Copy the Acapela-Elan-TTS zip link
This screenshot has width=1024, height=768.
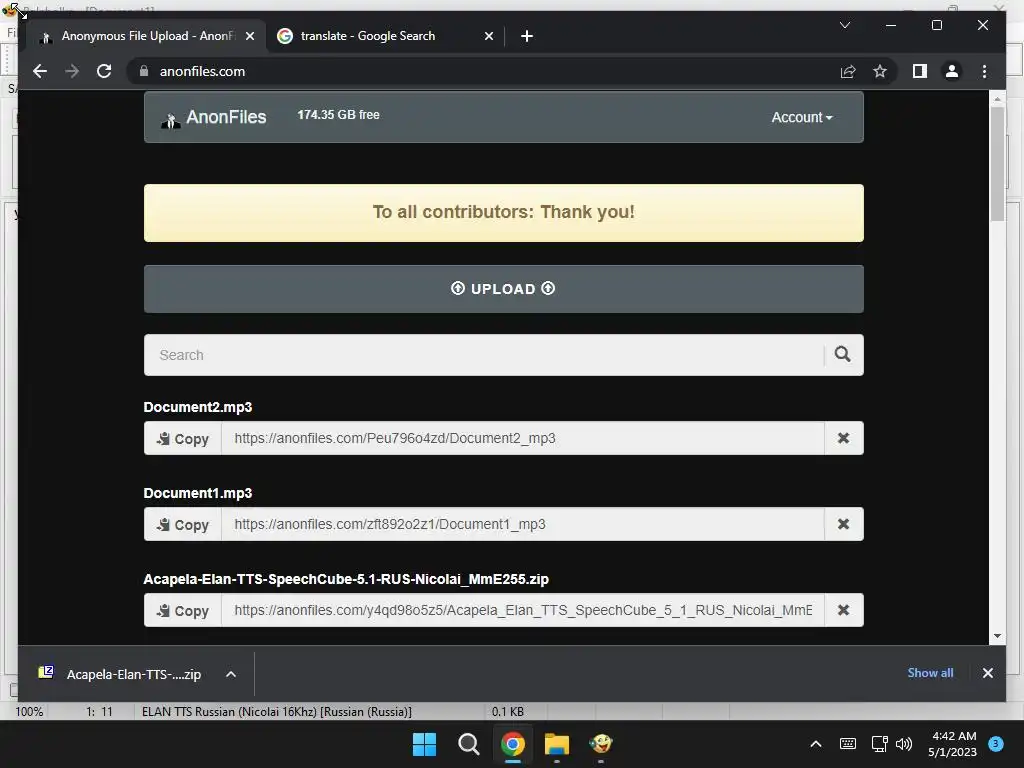click(x=183, y=610)
